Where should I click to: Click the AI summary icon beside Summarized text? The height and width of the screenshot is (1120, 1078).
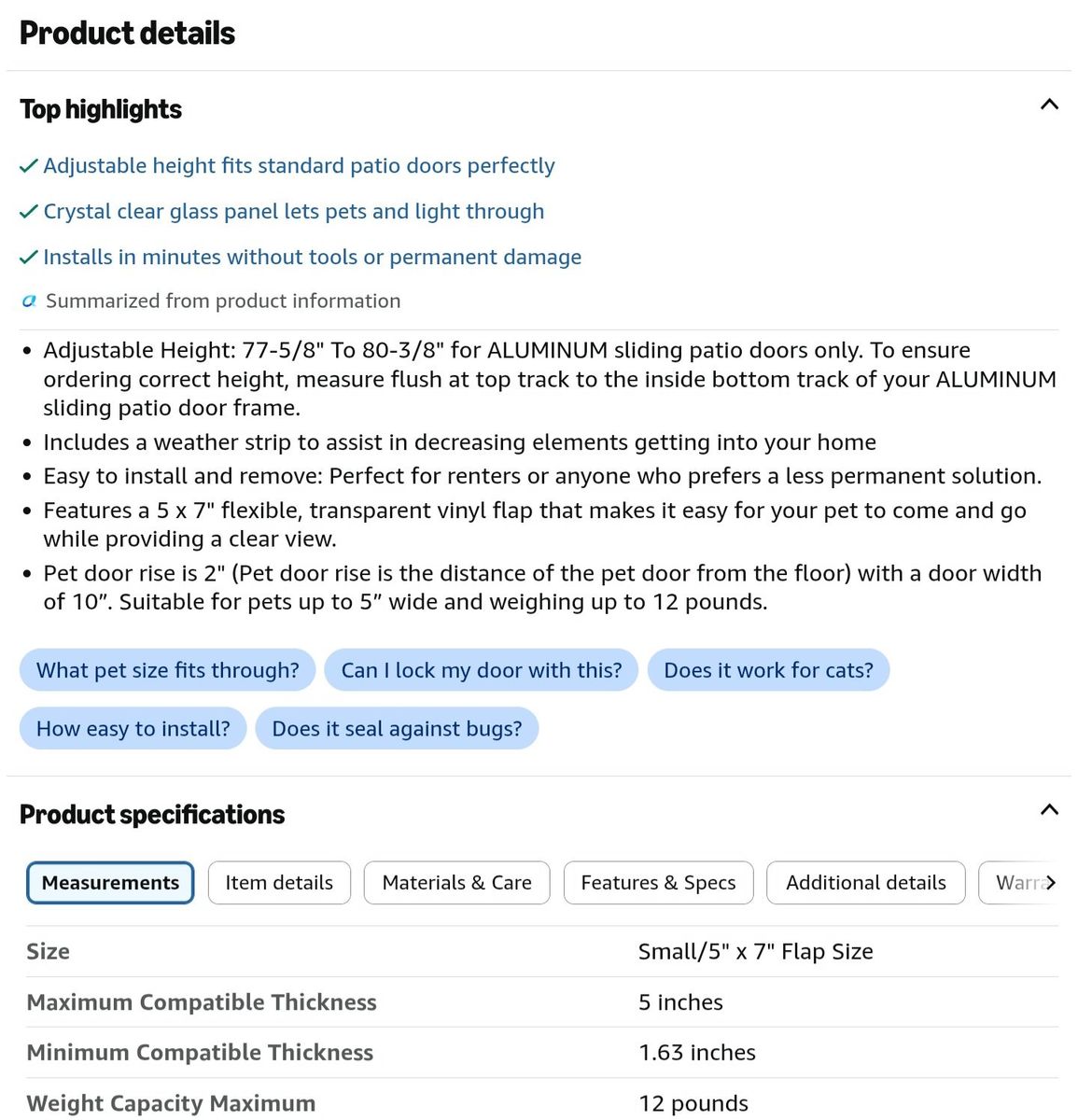point(29,301)
